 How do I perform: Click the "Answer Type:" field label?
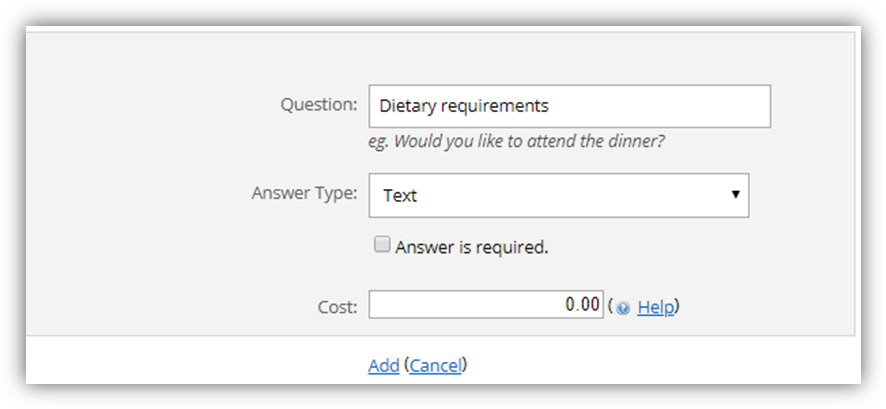click(304, 193)
